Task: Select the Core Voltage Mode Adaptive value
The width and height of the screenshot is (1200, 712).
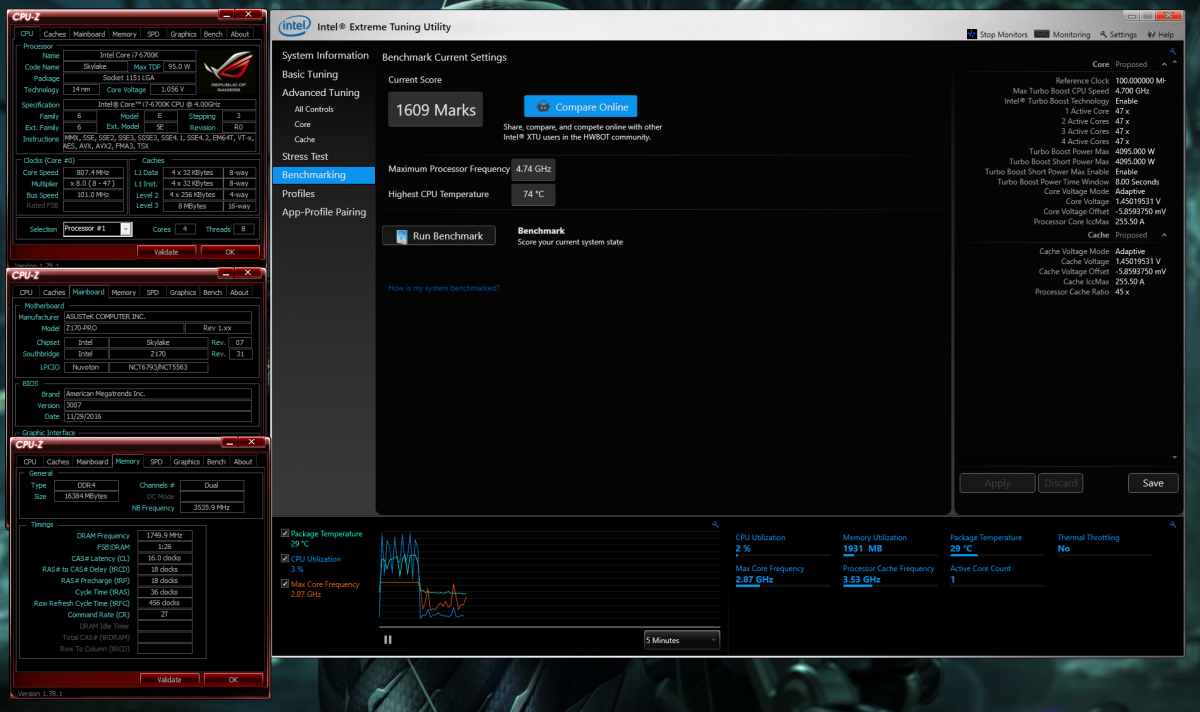Action: (x=1130, y=191)
